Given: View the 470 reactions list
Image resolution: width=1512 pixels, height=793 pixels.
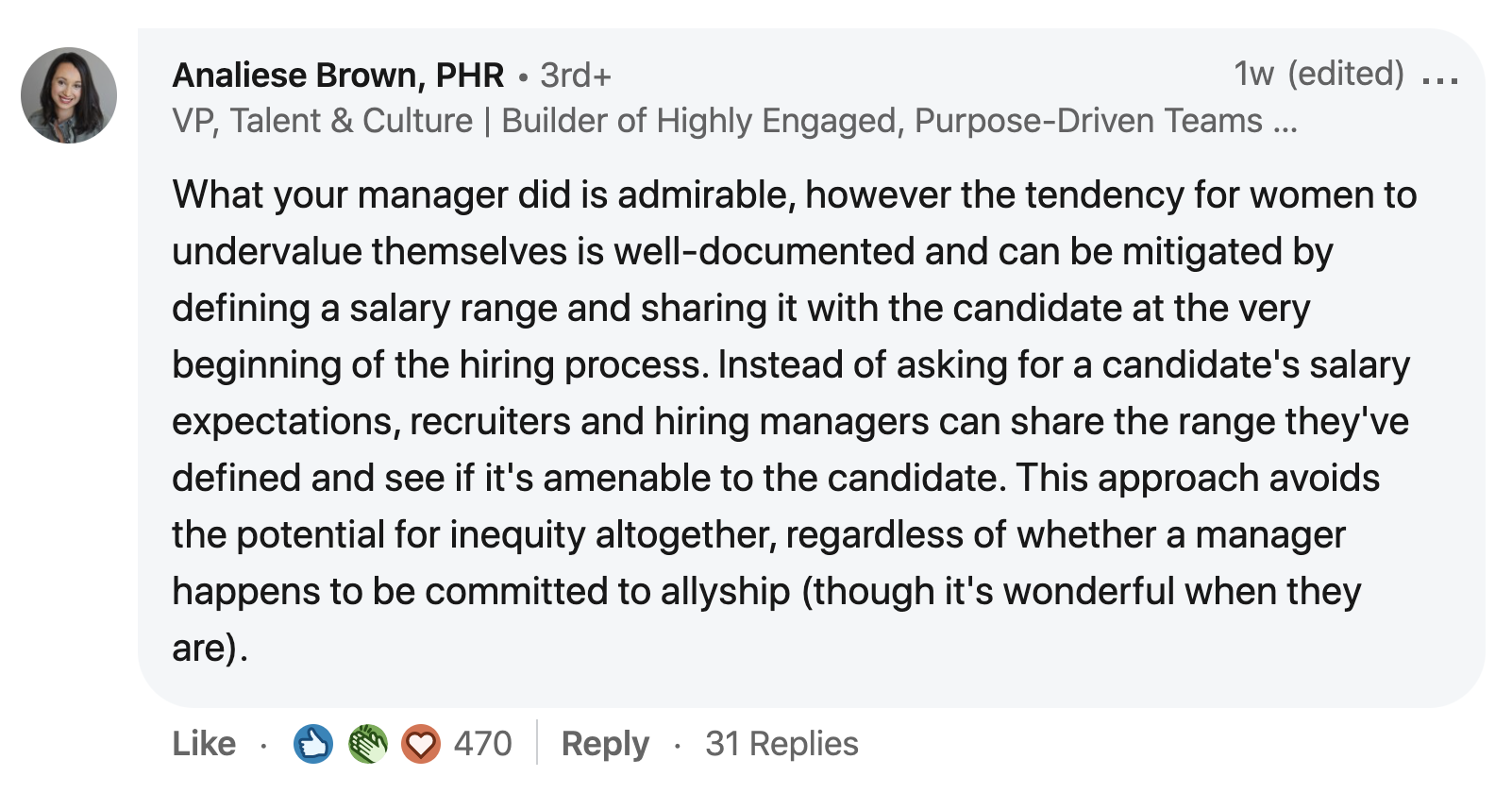Looking at the screenshot, I should tap(482, 744).
